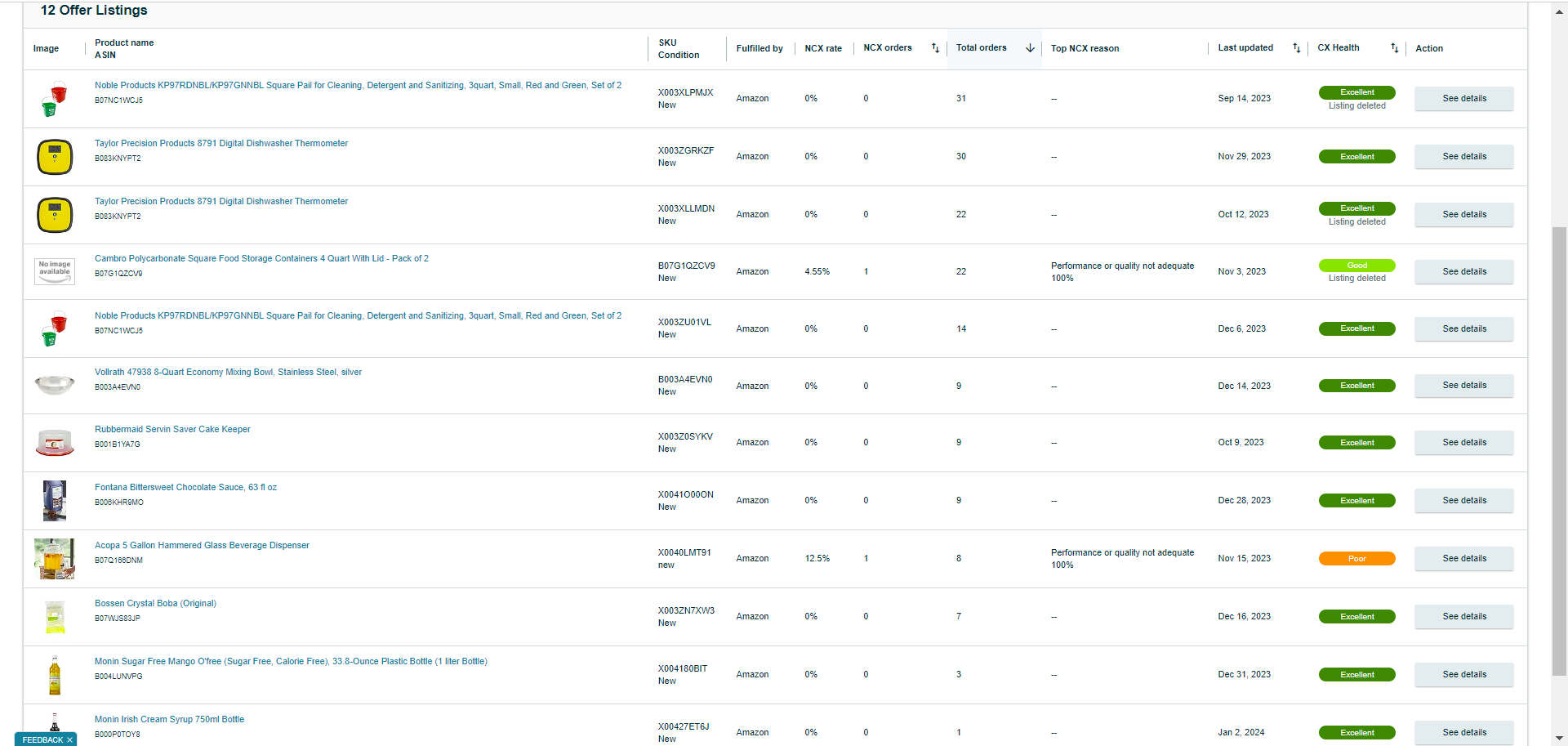Image resolution: width=1568 pixels, height=746 pixels.
Task: Open Taylor Dishwasher Thermometer listing, SKU X003ZGRKZF
Action: (x=221, y=143)
